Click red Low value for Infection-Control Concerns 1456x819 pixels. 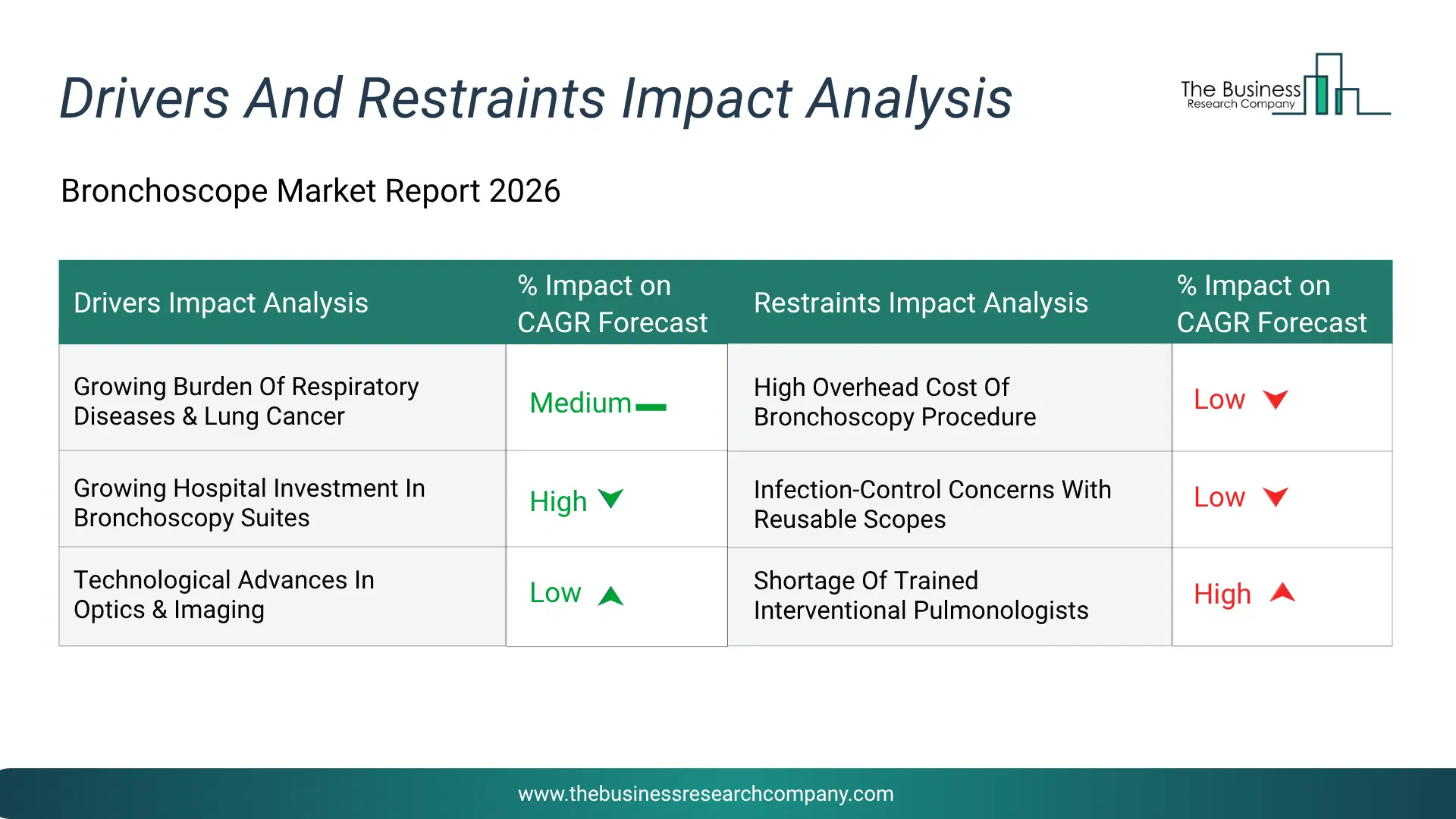[1219, 497]
